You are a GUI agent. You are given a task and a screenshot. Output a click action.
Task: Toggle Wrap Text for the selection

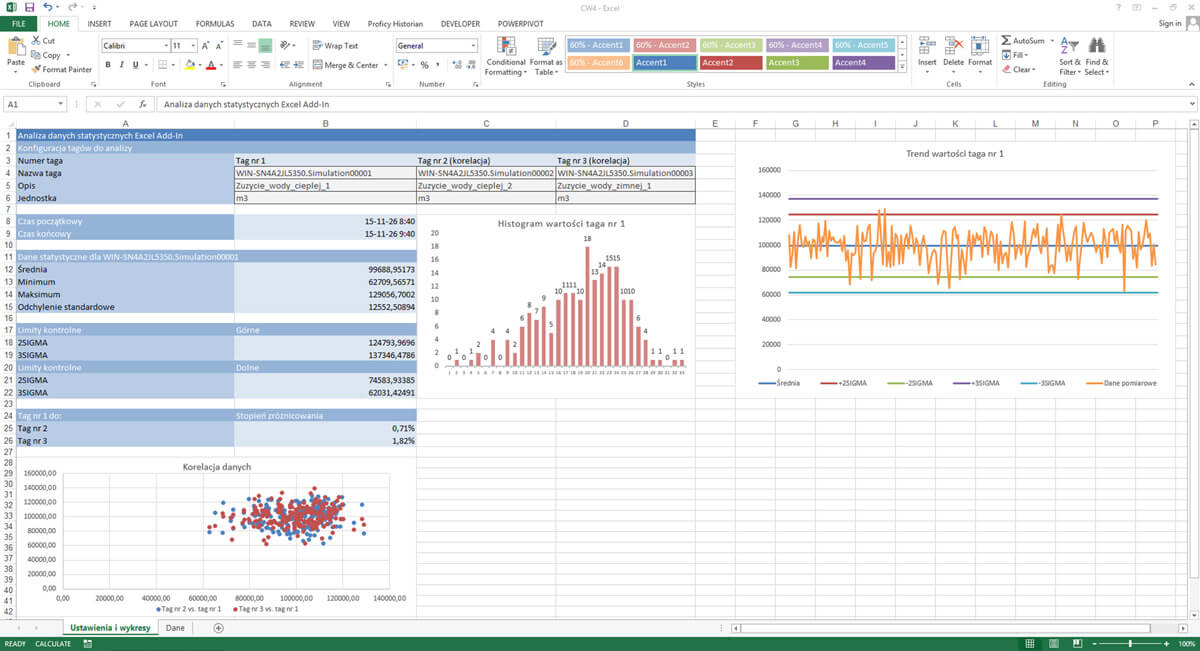[x=339, y=44]
